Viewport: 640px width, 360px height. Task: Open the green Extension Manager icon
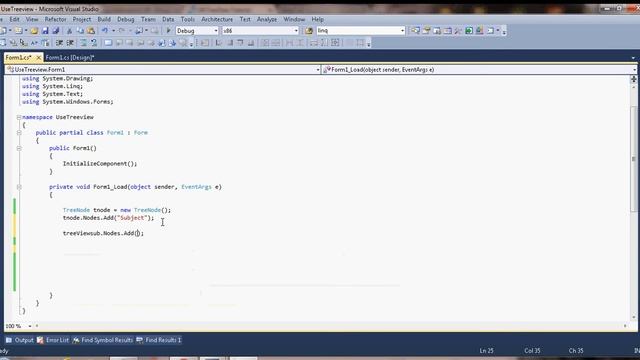point(469,31)
